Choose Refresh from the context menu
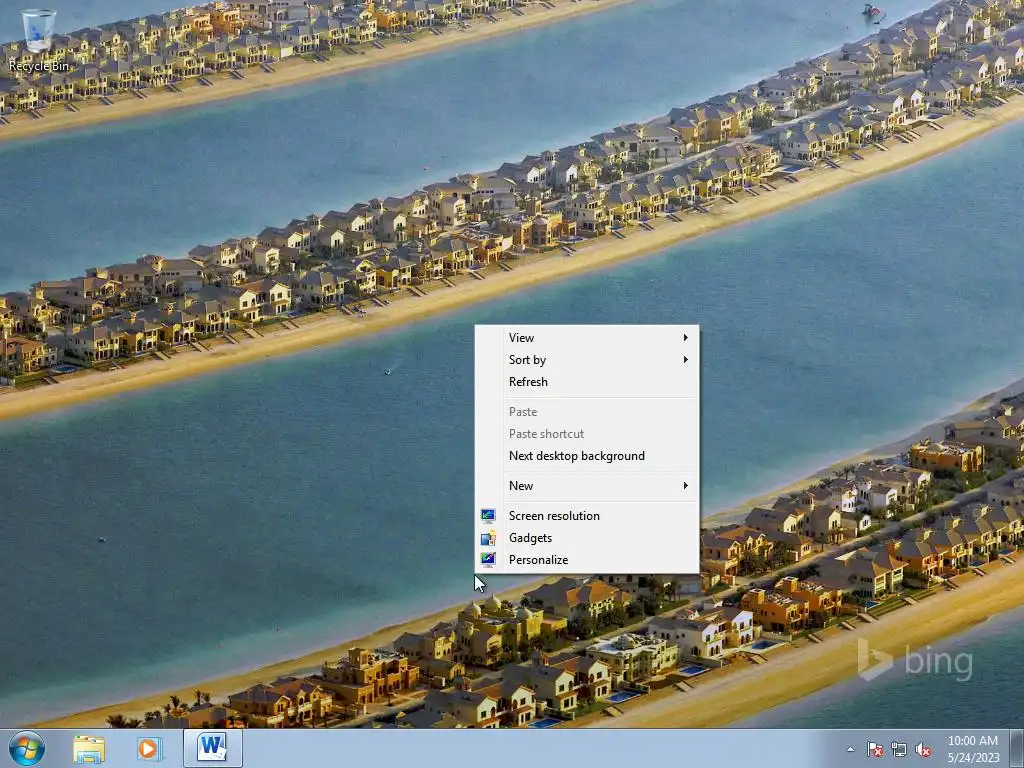The image size is (1024, 768). 586,382
